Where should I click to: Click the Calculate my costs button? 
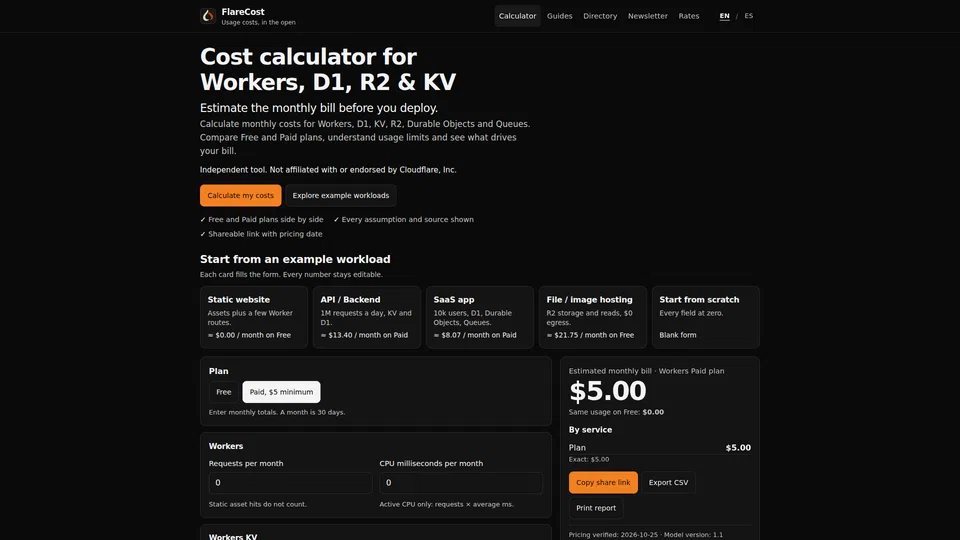point(241,195)
